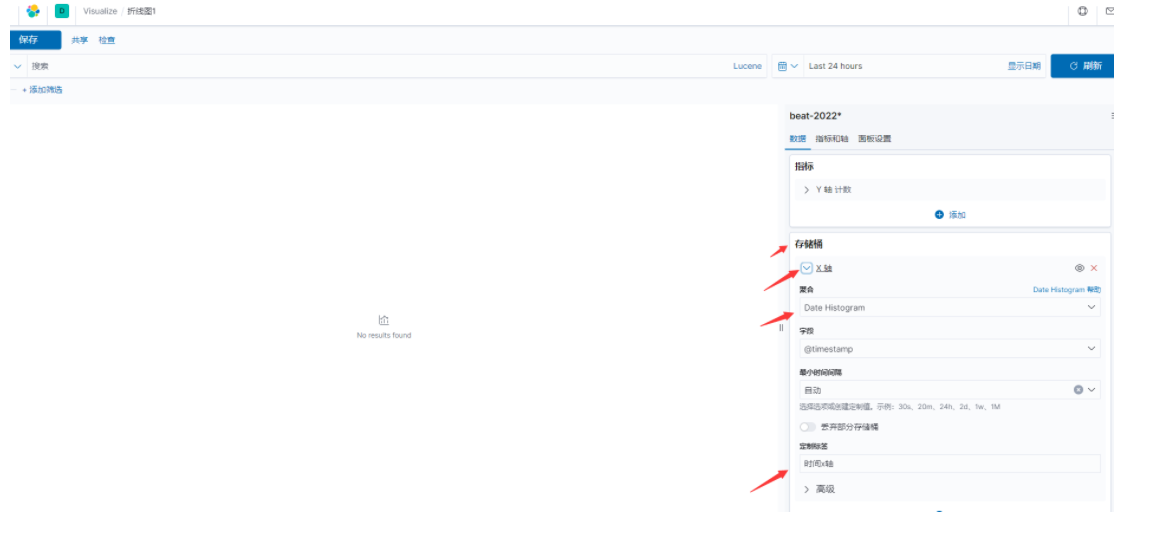The width and height of the screenshot is (1154, 556).
Task: Open the @timestamp field dropdown
Action: pyautogui.click(x=950, y=349)
